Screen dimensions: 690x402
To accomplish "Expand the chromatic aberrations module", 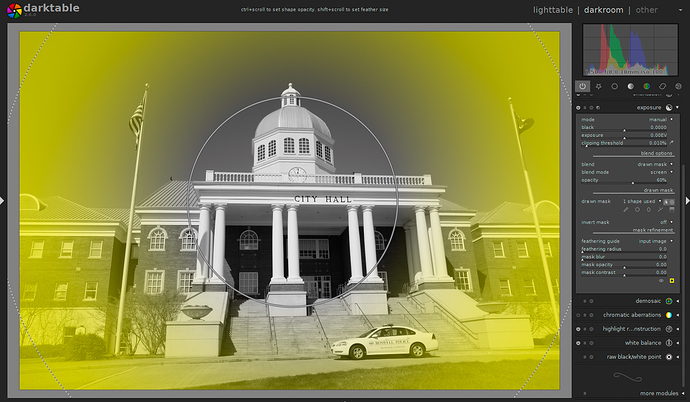I will [677, 315].
